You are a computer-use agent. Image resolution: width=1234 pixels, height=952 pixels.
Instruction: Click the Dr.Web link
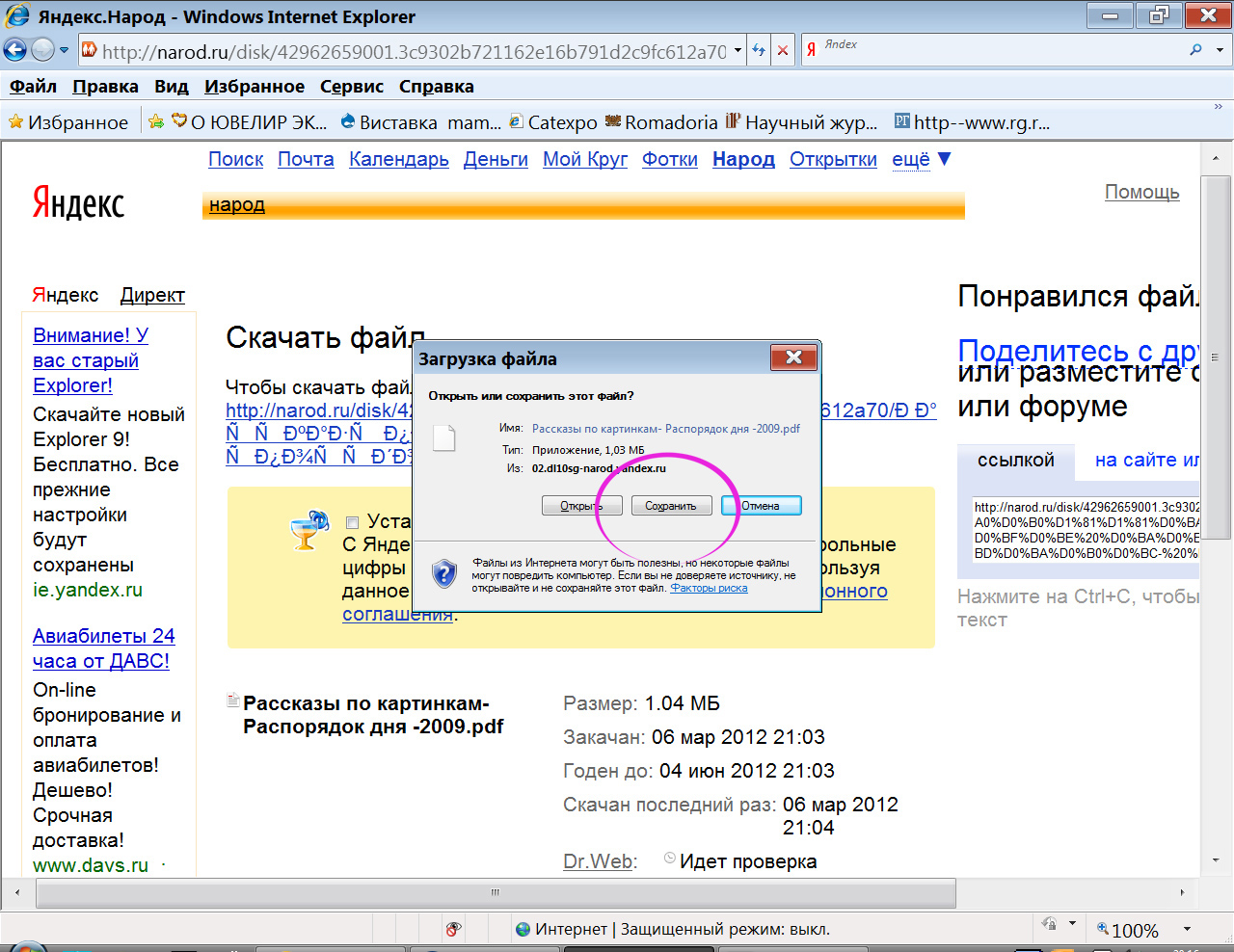coord(598,861)
